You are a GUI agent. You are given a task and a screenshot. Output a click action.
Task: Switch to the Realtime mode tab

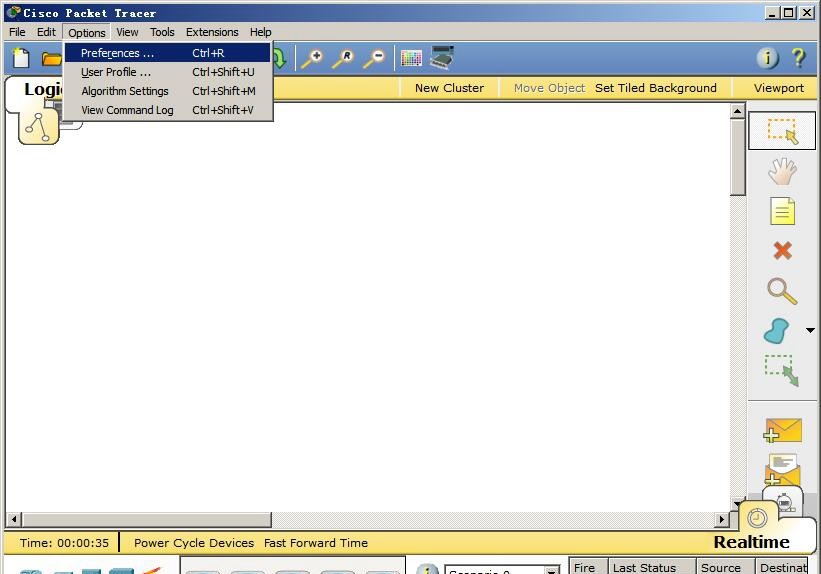tap(751, 542)
